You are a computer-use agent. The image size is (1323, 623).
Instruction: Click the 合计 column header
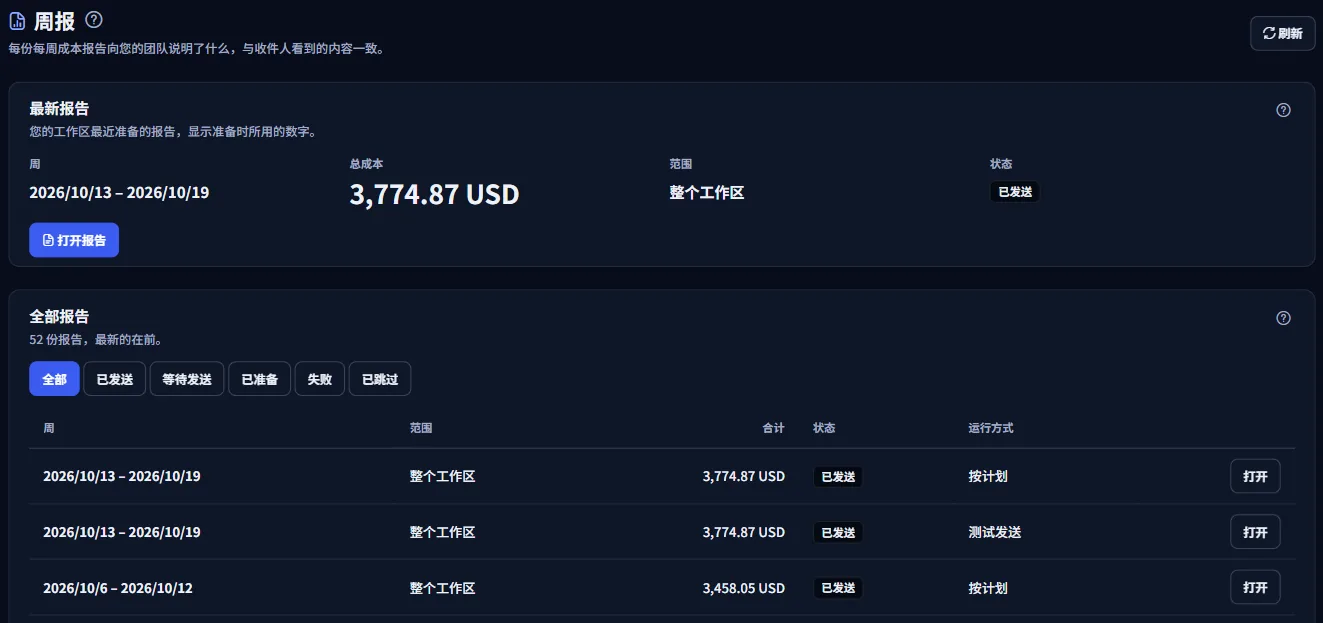tap(773, 428)
